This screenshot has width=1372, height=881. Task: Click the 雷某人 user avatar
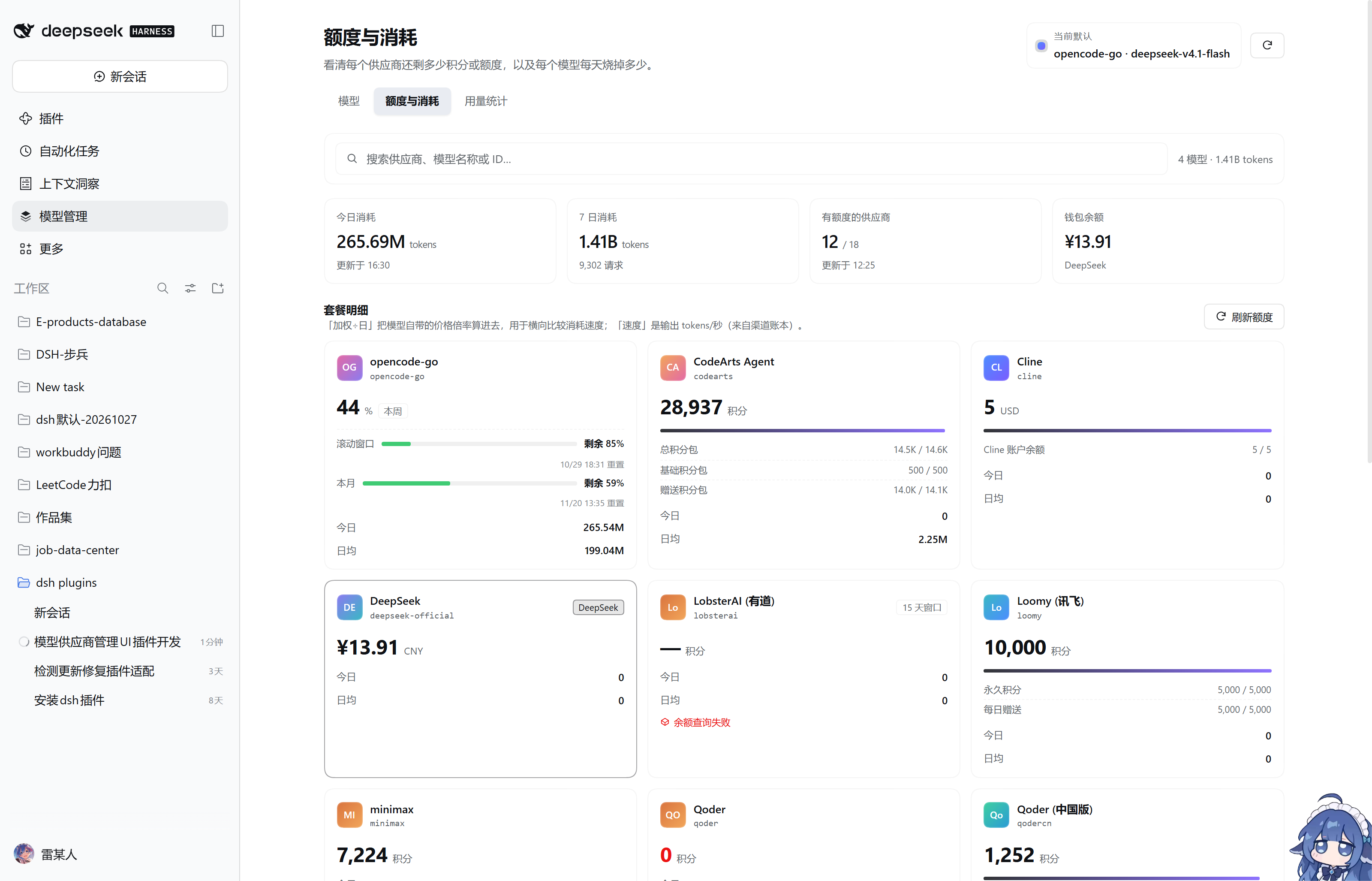(x=24, y=854)
